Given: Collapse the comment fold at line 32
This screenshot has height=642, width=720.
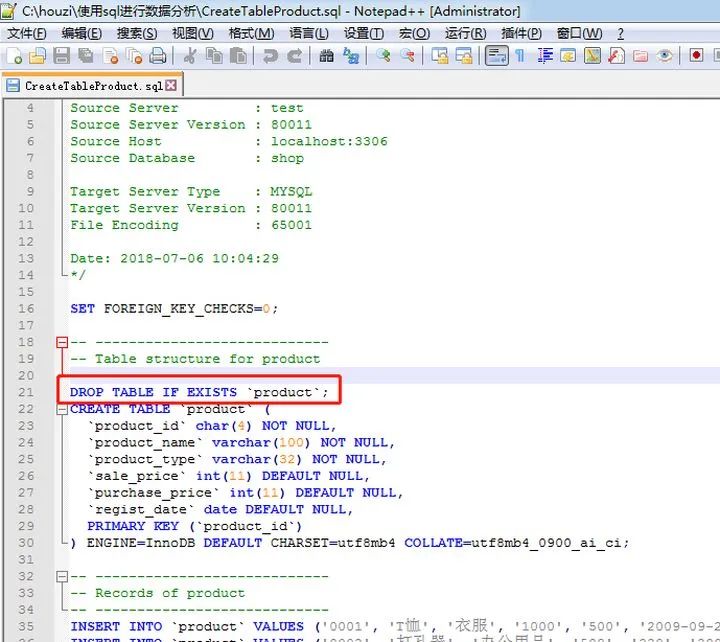Looking at the screenshot, I should [62, 576].
